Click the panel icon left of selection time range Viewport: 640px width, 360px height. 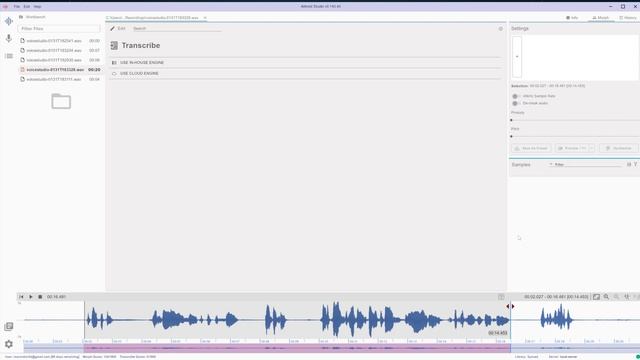(x=501, y=297)
